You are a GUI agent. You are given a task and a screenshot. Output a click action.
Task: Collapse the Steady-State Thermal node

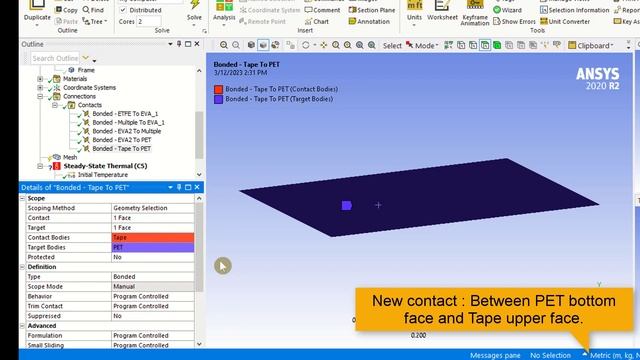[40, 166]
